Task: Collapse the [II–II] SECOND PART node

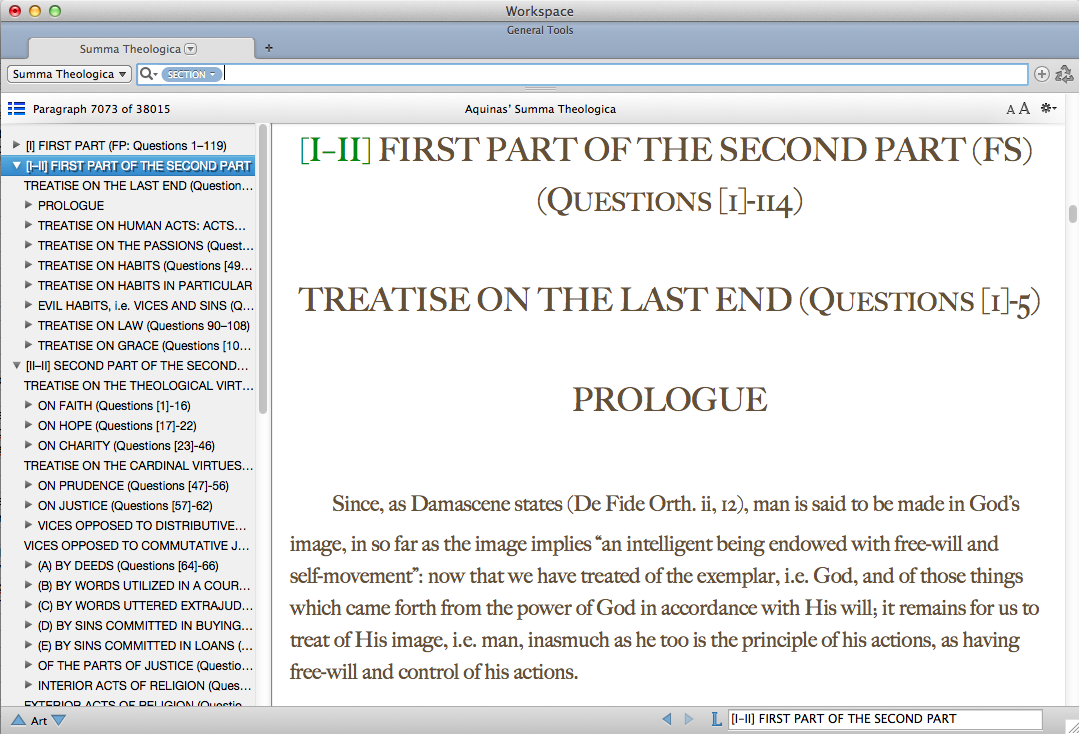Action: (x=17, y=365)
